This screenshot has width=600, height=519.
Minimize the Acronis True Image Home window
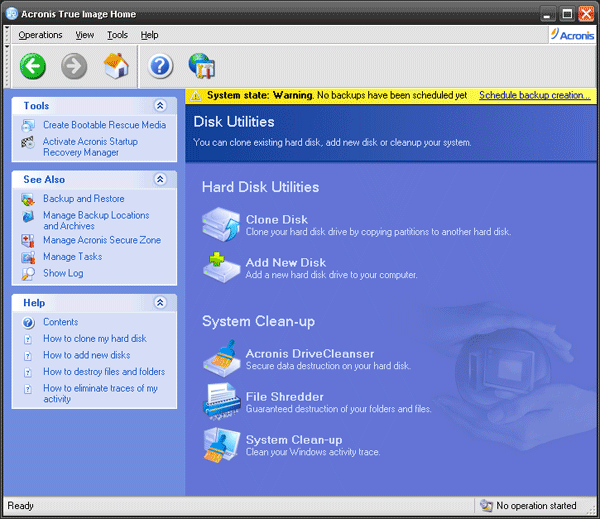click(548, 14)
